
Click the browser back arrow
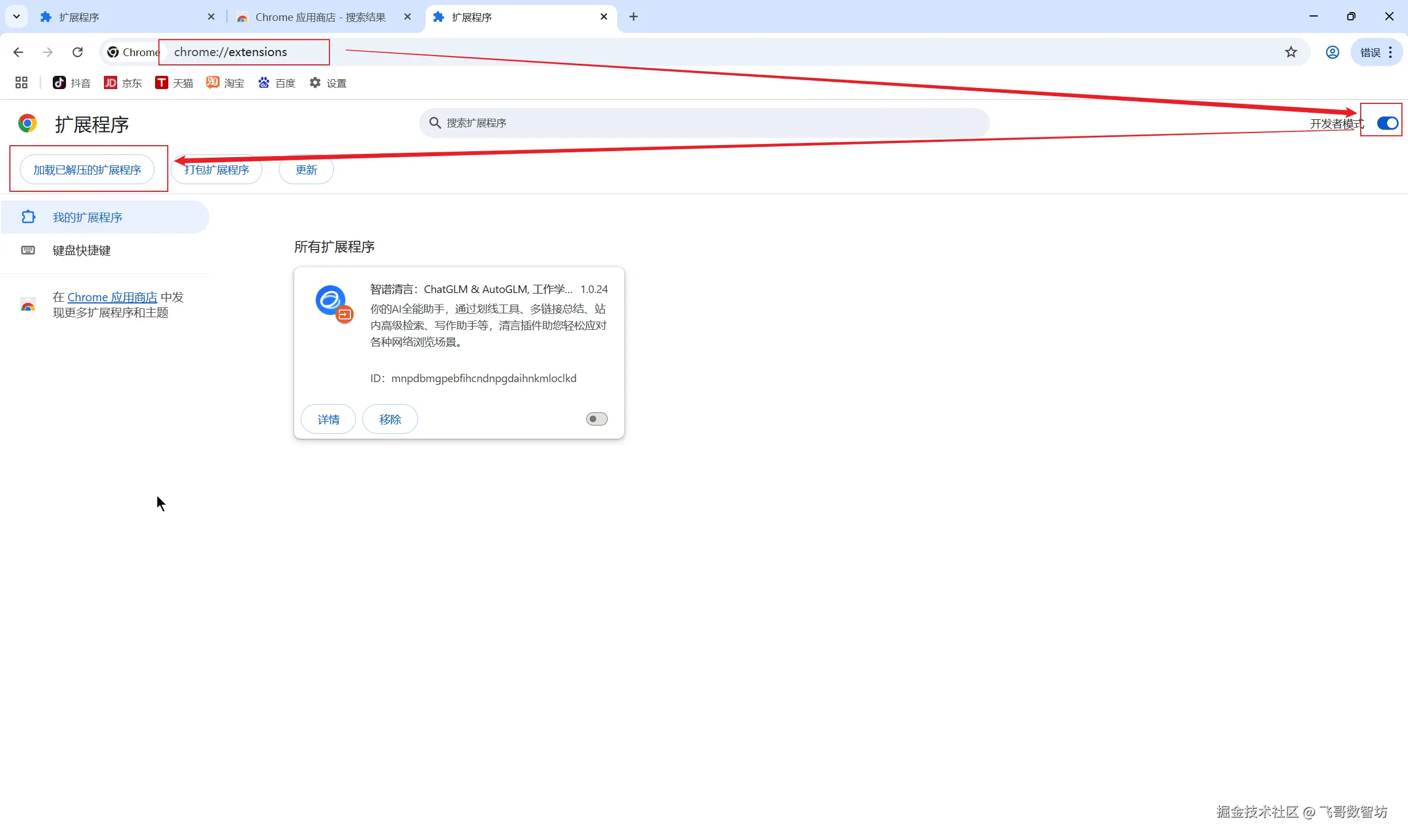[x=18, y=52]
